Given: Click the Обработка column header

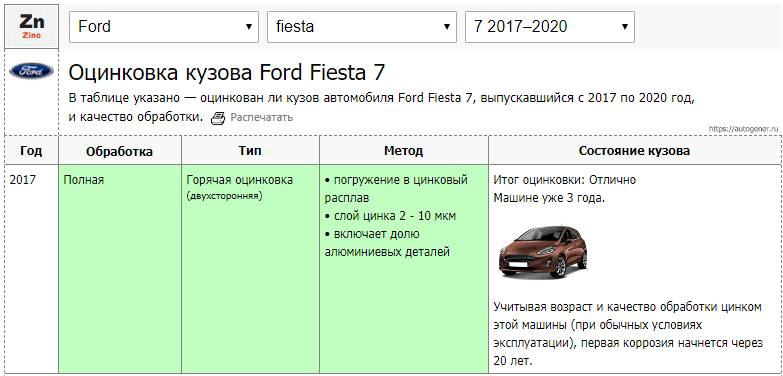Looking at the screenshot, I should click(x=120, y=151).
